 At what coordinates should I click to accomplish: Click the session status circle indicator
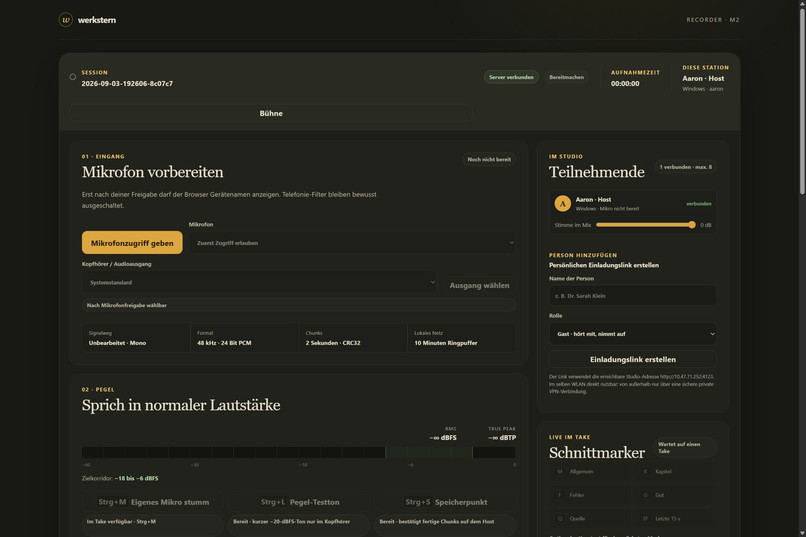pyautogui.click(x=72, y=77)
